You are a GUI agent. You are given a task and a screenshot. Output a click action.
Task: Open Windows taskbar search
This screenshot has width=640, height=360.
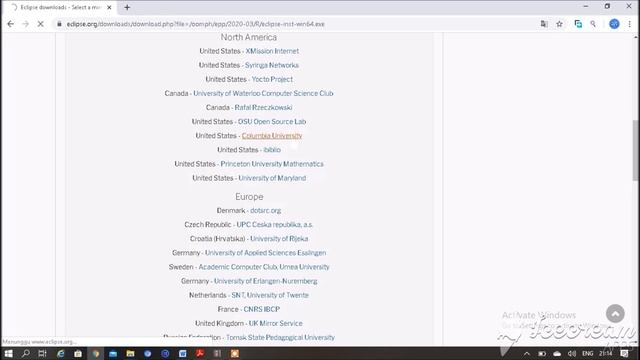point(25,353)
